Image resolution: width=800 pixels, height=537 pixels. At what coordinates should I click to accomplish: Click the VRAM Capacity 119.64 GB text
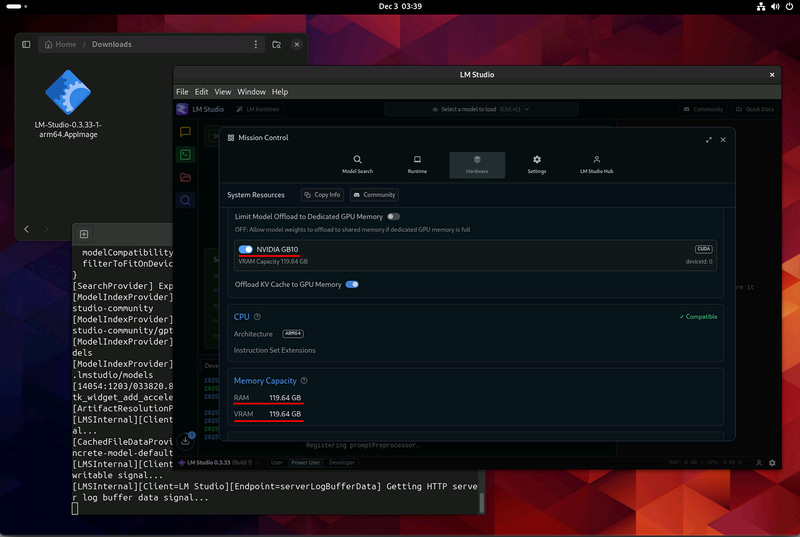point(273,262)
